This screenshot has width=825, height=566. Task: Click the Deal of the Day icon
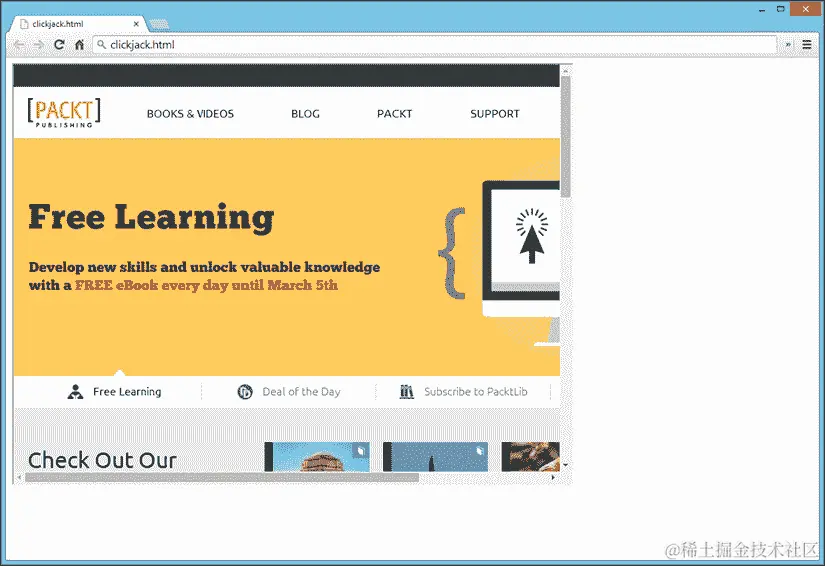click(x=245, y=392)
